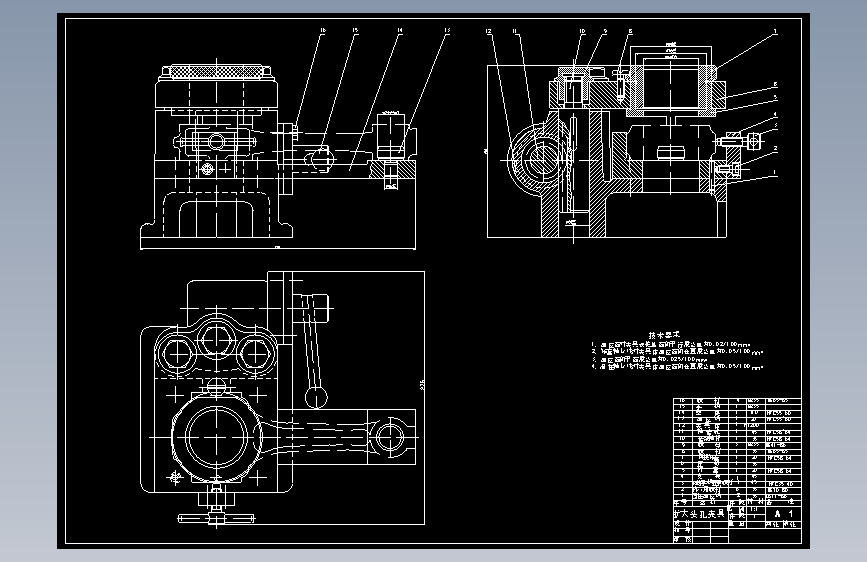Select the 235 dimension in plan view
867x562 pixels.
pyautogui.click(x=422, y=384)
